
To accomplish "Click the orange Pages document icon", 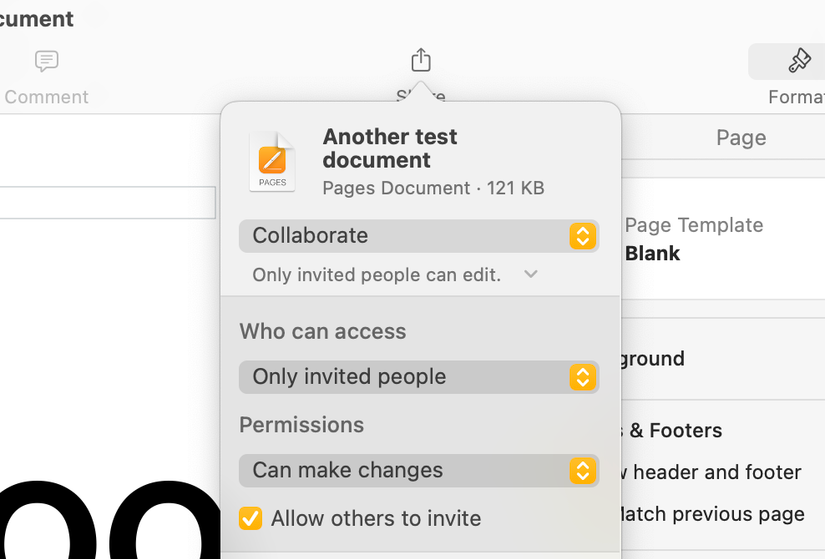I will (272, 162).
